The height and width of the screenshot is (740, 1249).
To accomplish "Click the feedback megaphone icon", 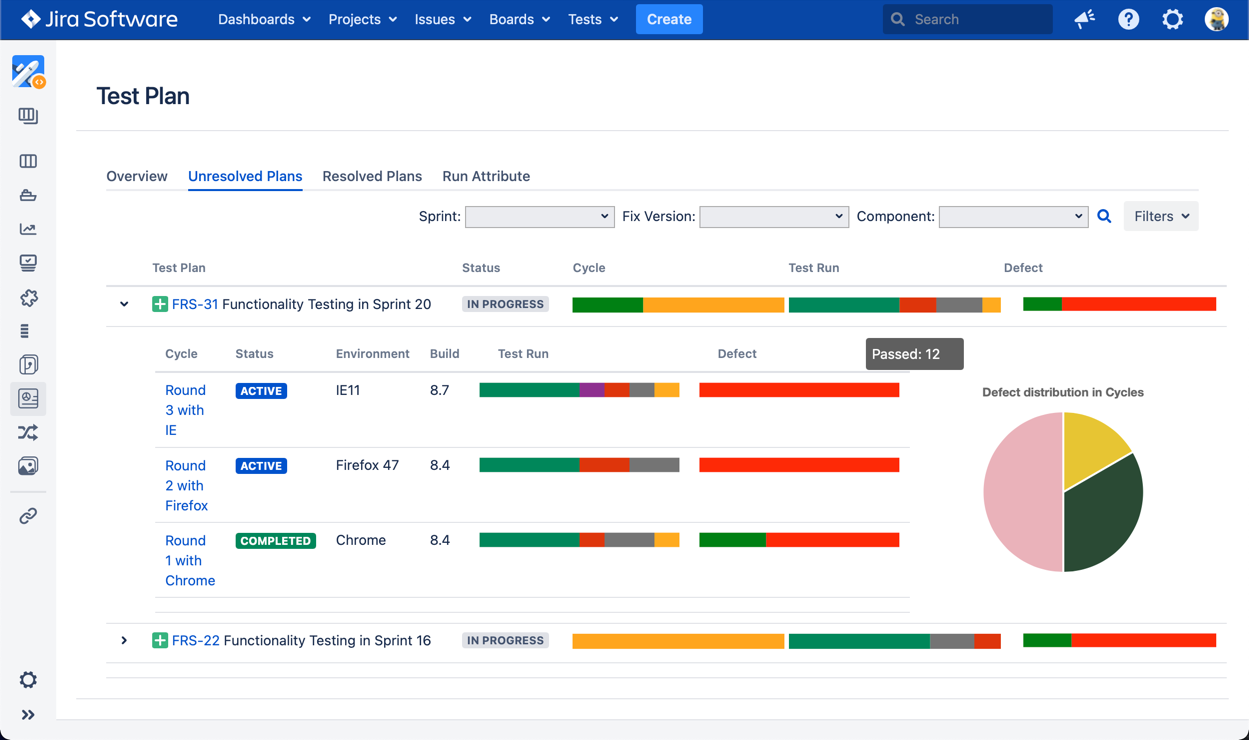I will pos(1084,19).
